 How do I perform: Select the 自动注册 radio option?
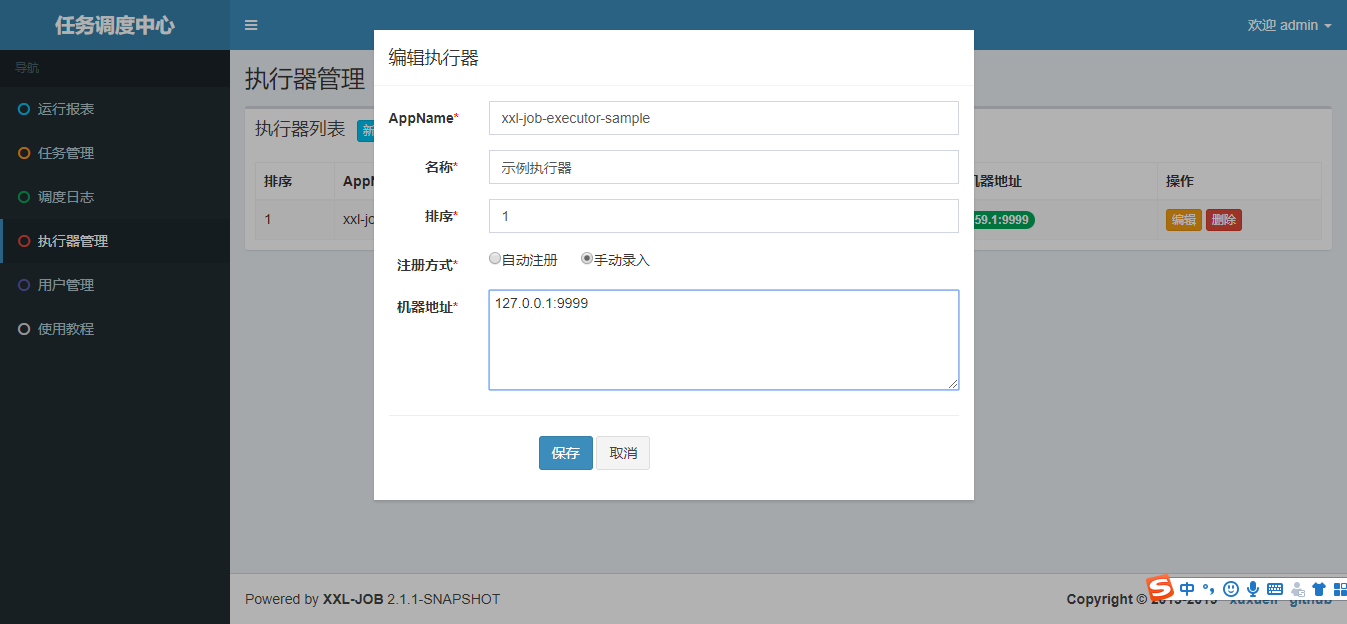[495, 258]
